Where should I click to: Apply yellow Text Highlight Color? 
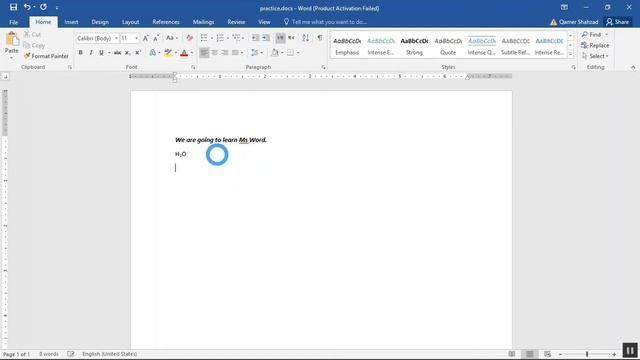click(168, 53)
